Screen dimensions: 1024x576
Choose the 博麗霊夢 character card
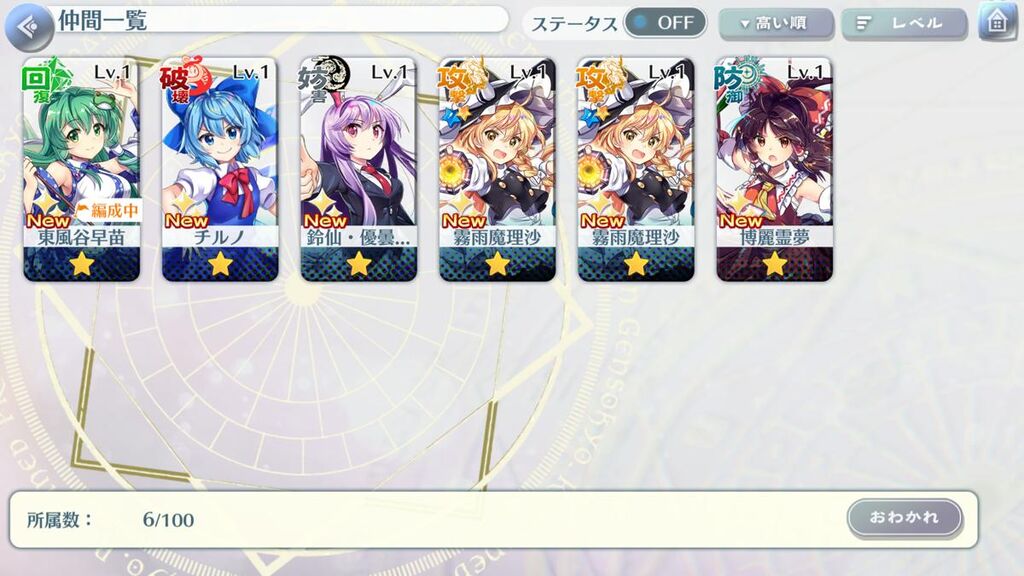point(775,170)
